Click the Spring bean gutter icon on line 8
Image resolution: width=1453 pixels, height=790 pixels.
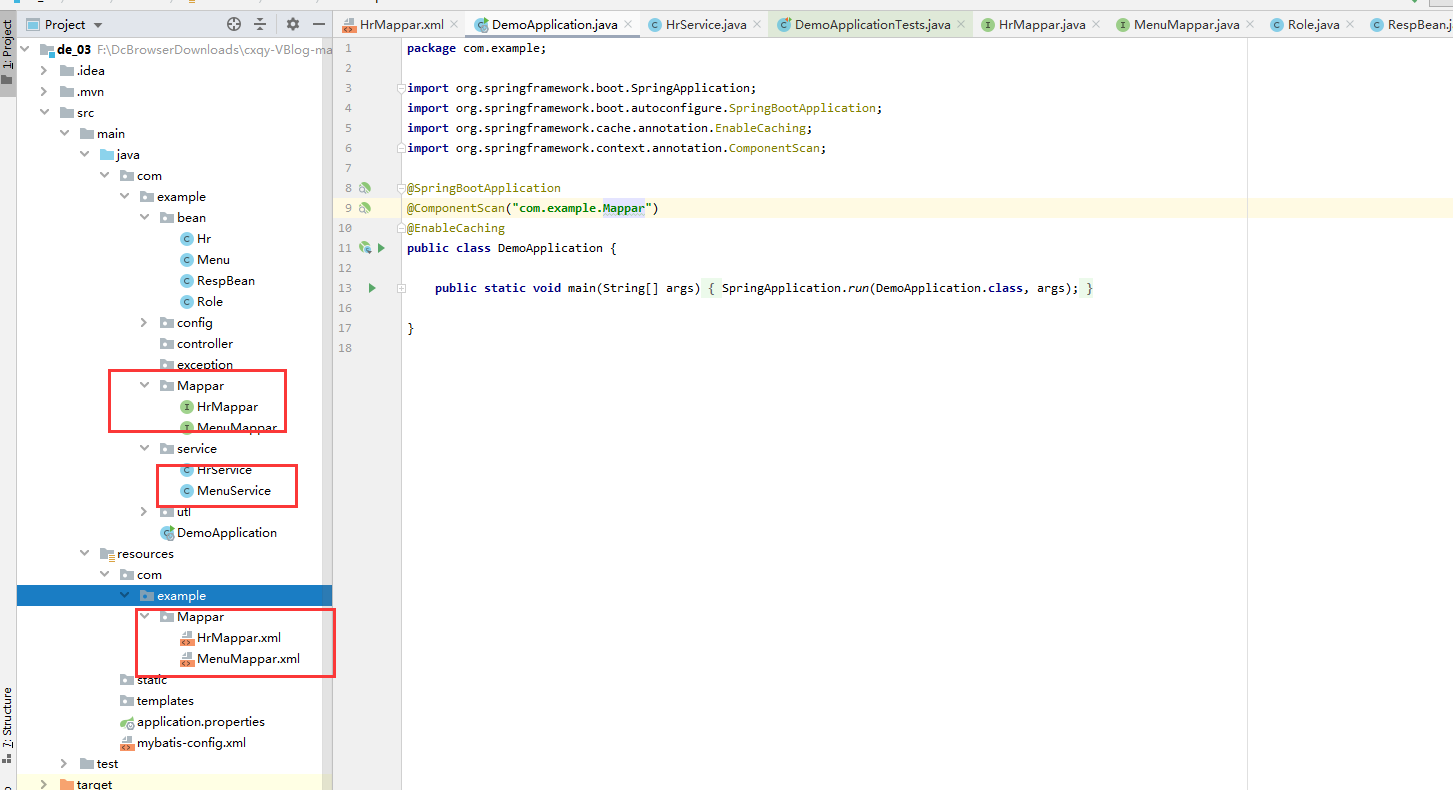365,188
